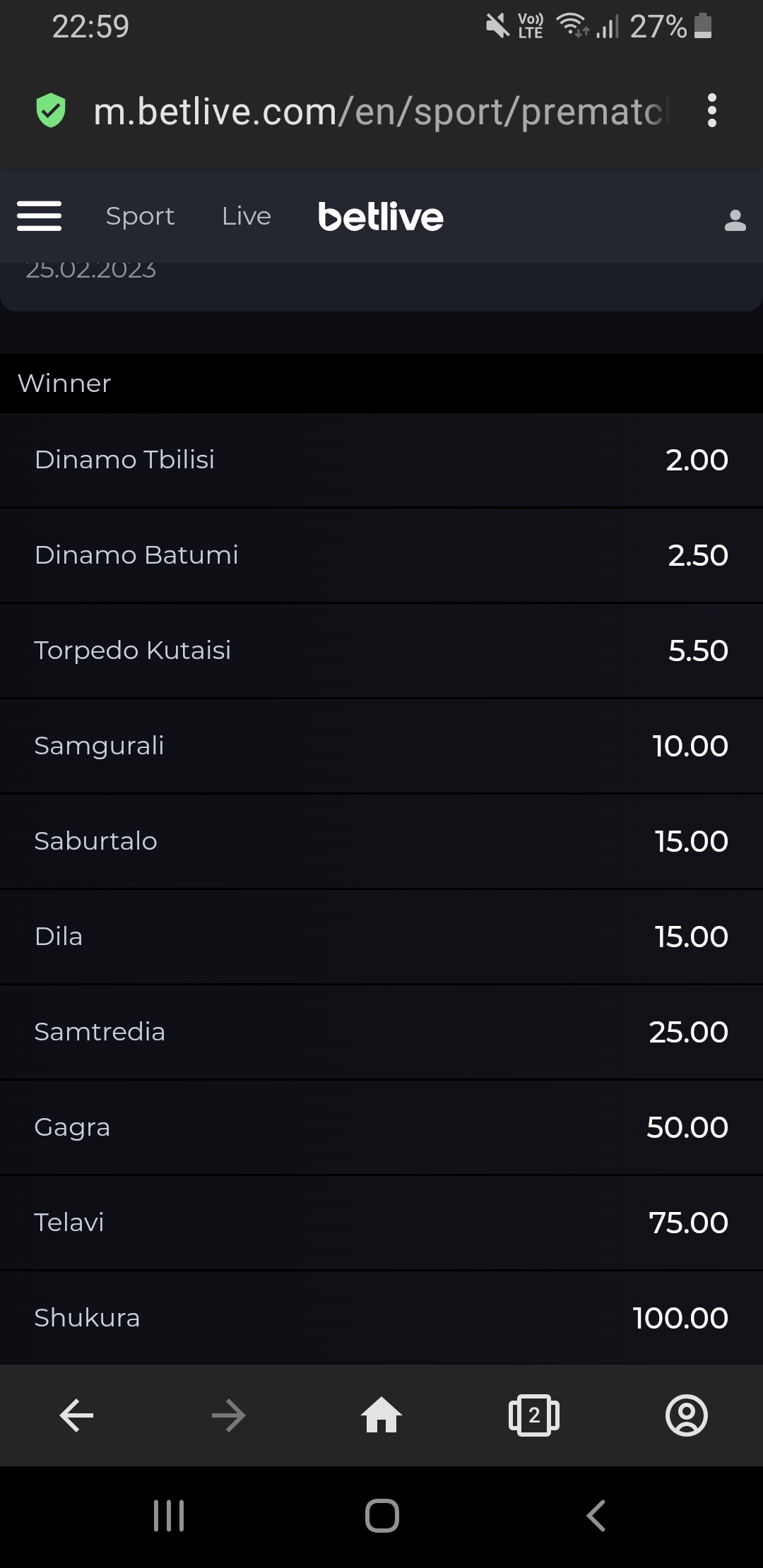763x1568 pixels.
Task: Tap the browser home icon
Action: [x=381, y=1415]
